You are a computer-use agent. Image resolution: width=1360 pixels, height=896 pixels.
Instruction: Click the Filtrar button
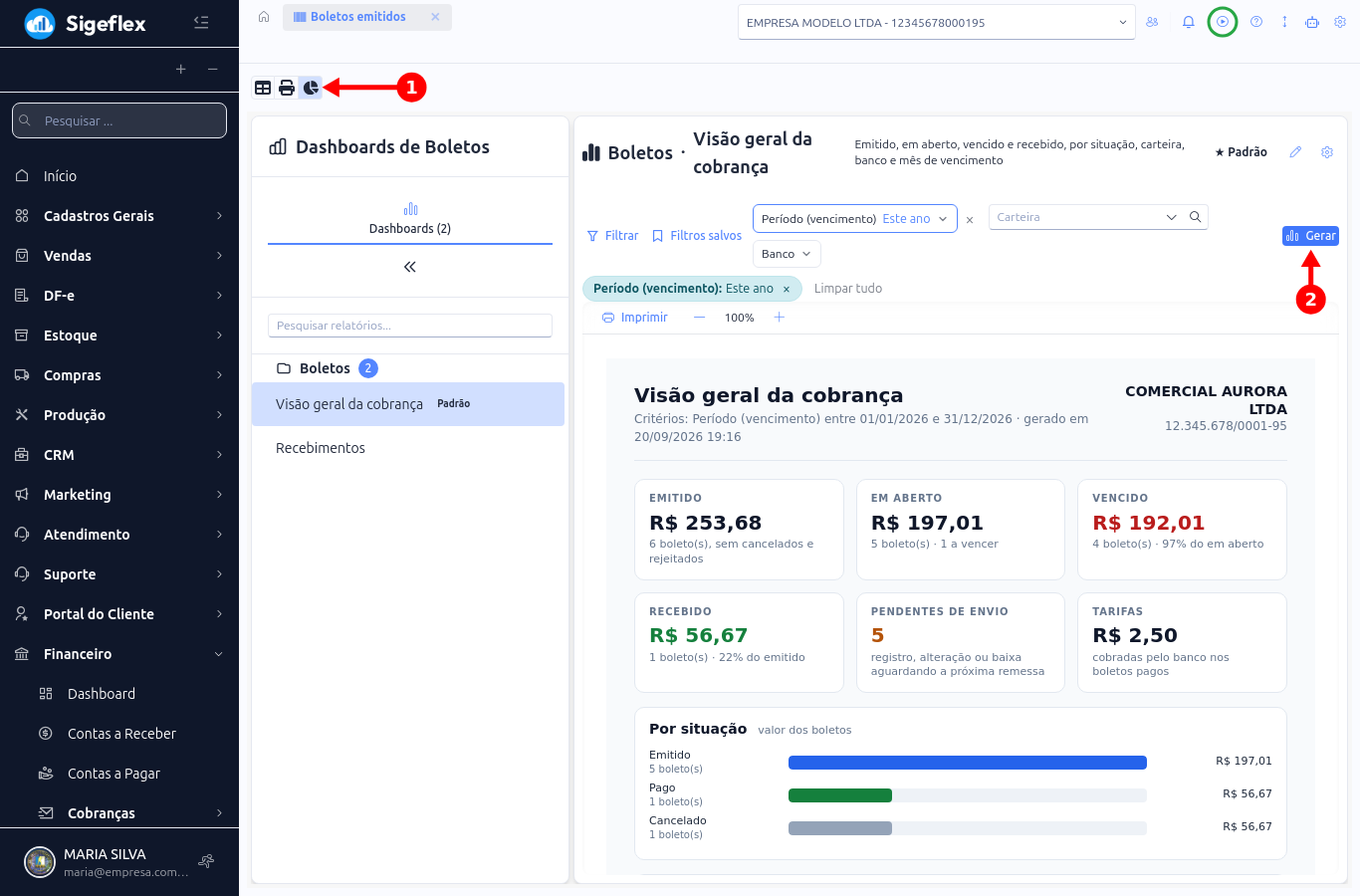[x=612, y=236]
